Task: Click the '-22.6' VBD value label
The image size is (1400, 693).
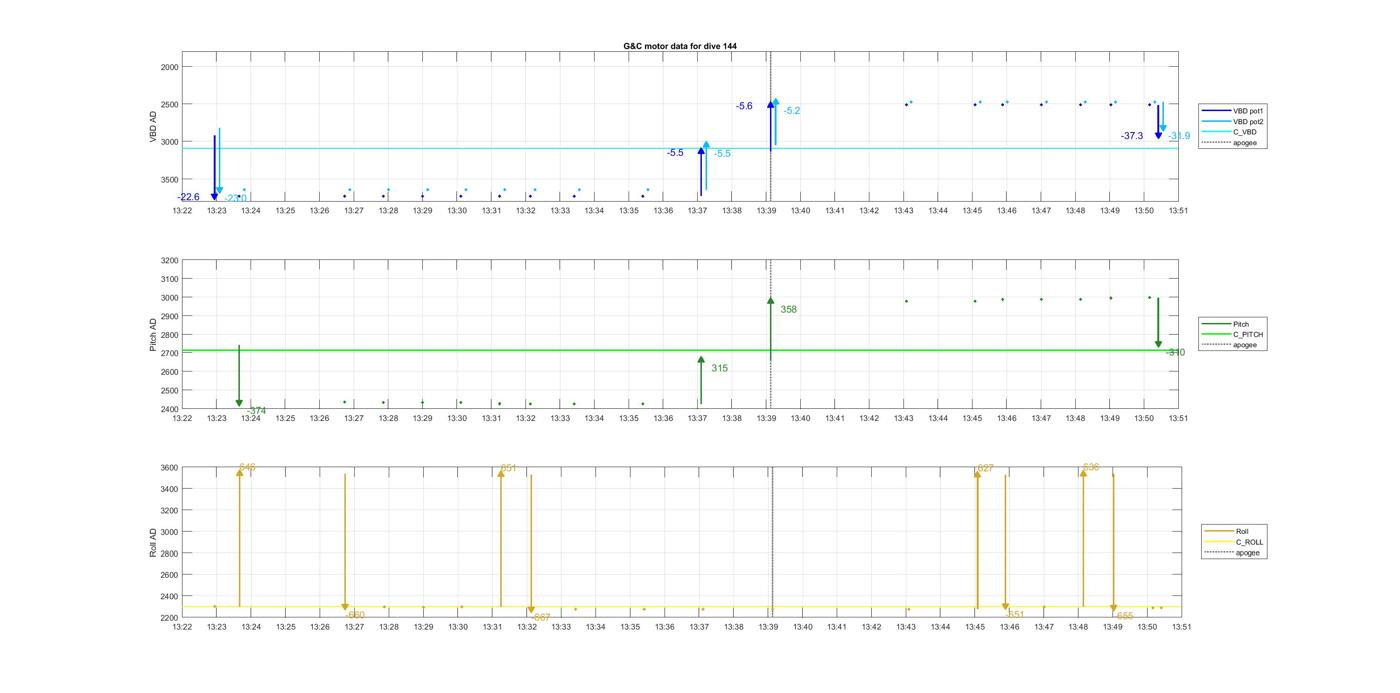Action: [x=188, y=197]
